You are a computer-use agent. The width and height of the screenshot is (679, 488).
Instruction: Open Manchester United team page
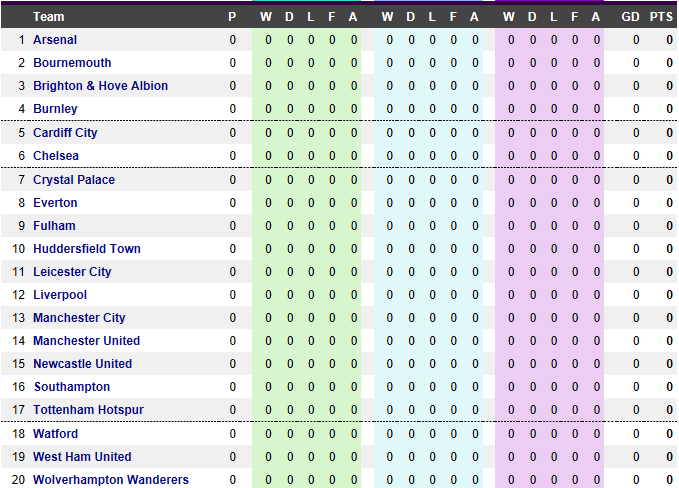pyautogui.click(x=87, y=341)
